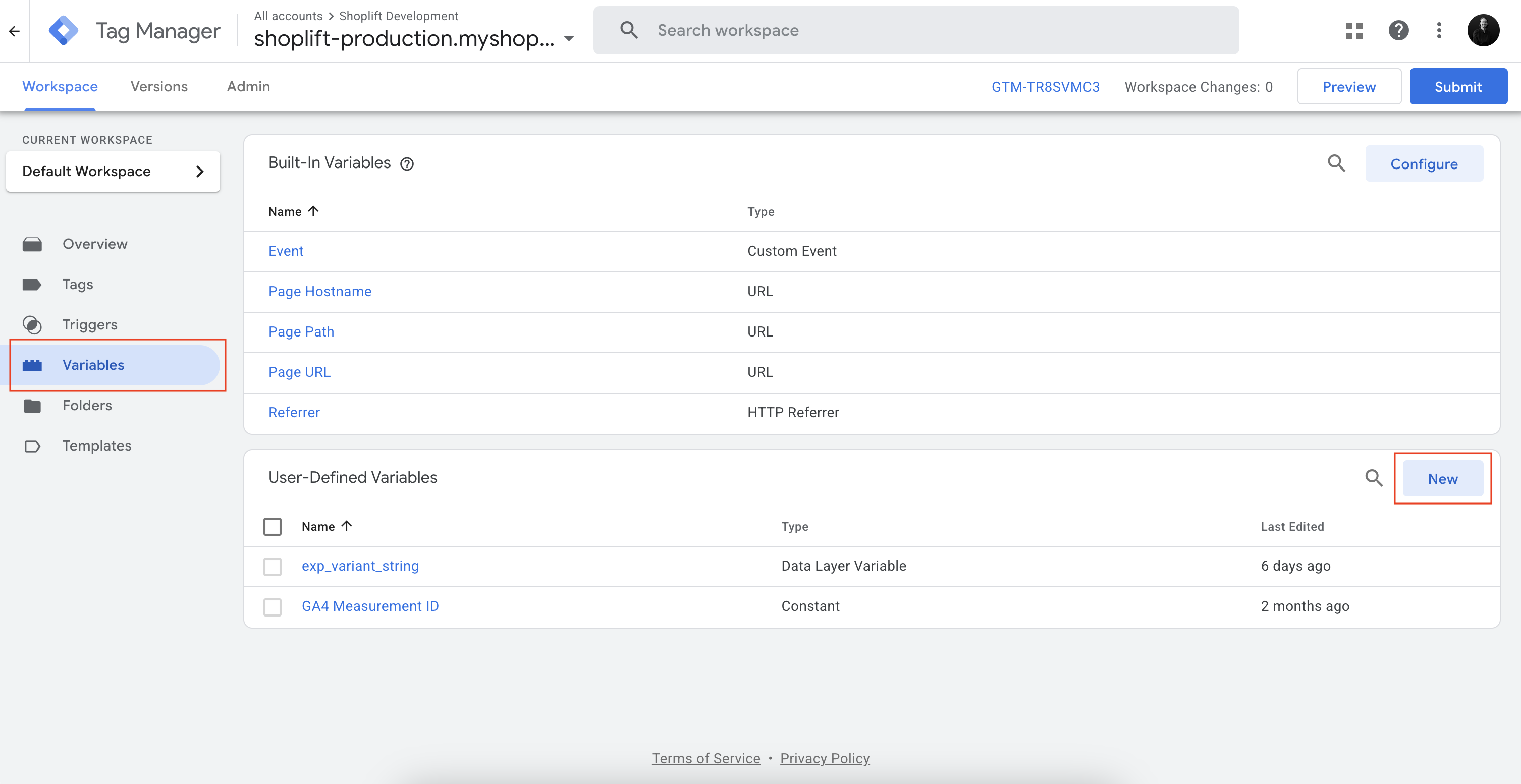Open the Triggers sidebar item

click(90, 325)
